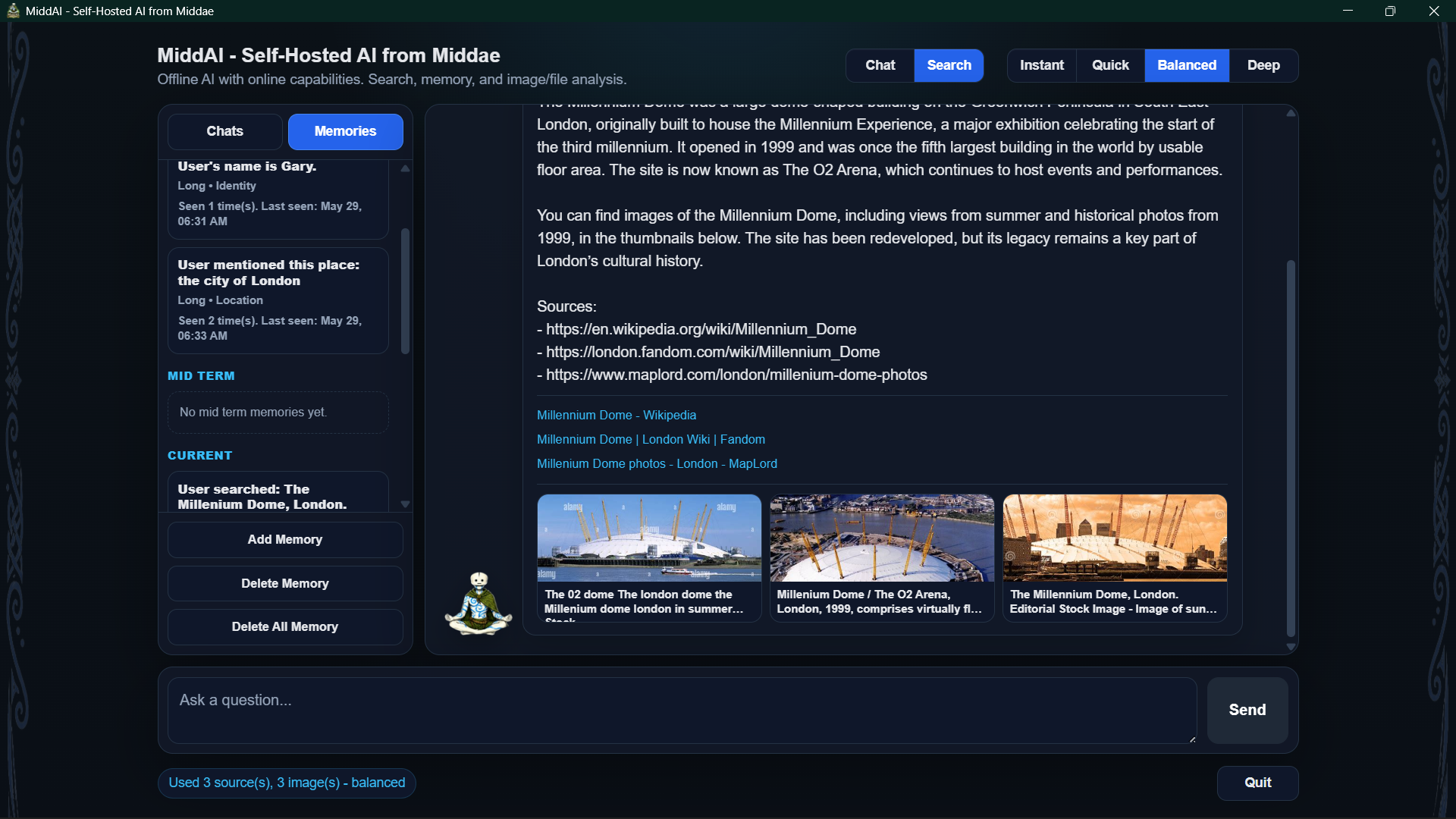Switch to Search mode
1456x819 pixels.
click(949, 65)
